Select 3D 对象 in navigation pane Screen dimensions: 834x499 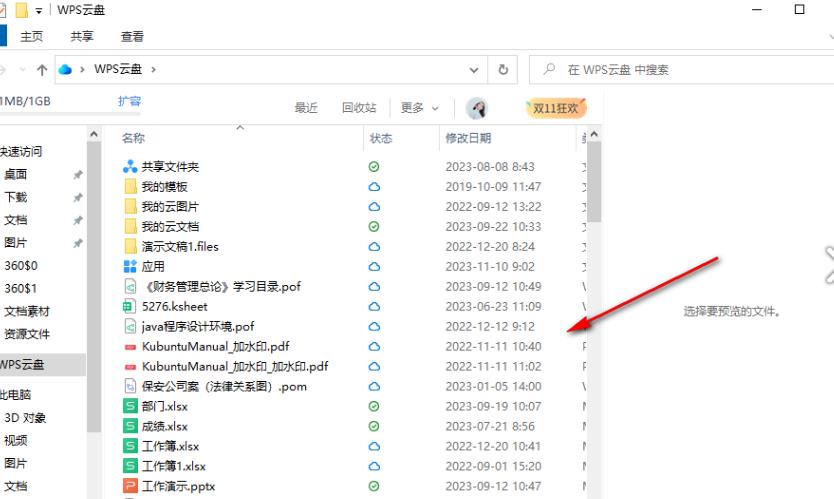click(x=24, y=418)
